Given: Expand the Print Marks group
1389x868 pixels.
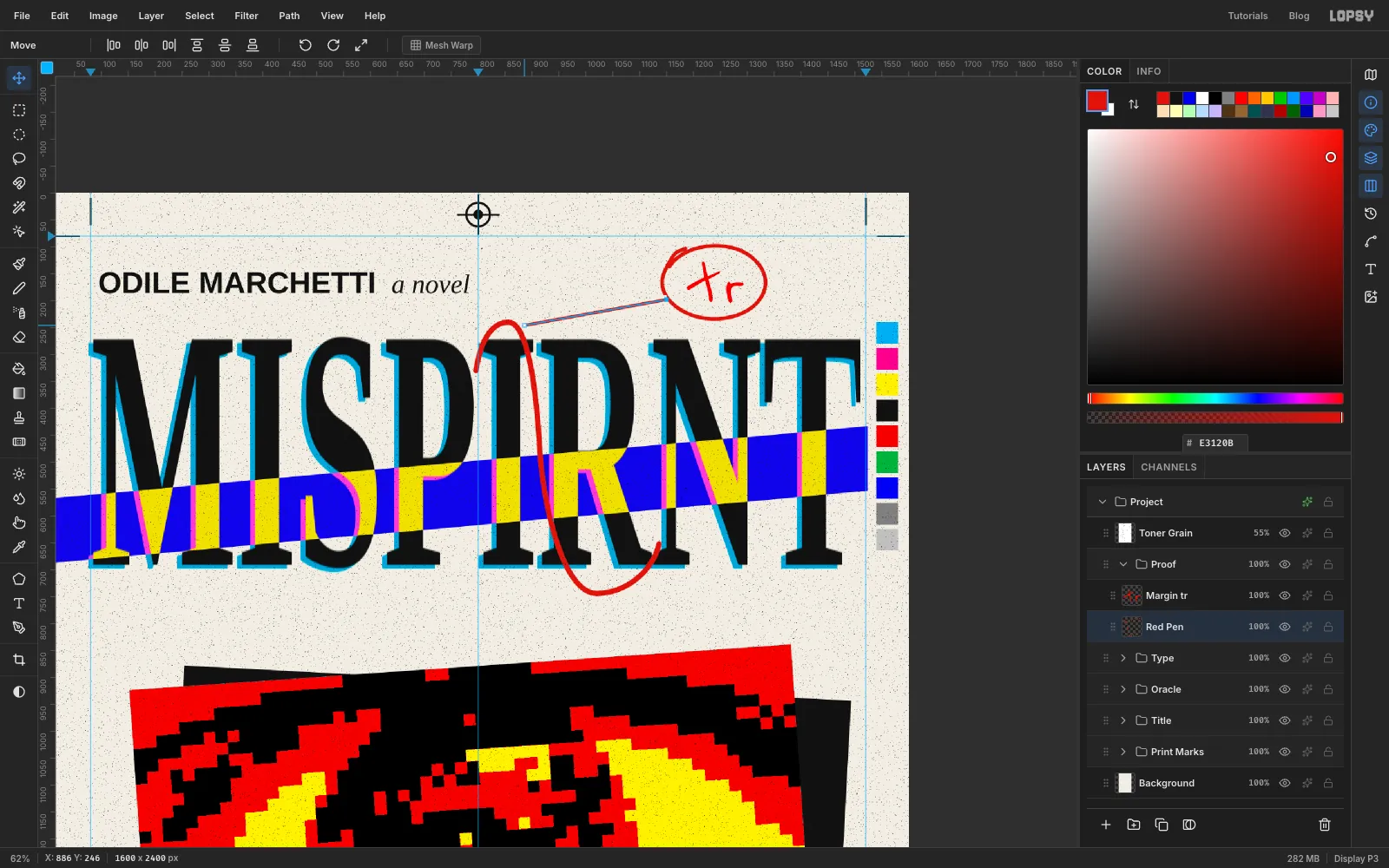Looking at the screenshot, I should (1123, 752).
